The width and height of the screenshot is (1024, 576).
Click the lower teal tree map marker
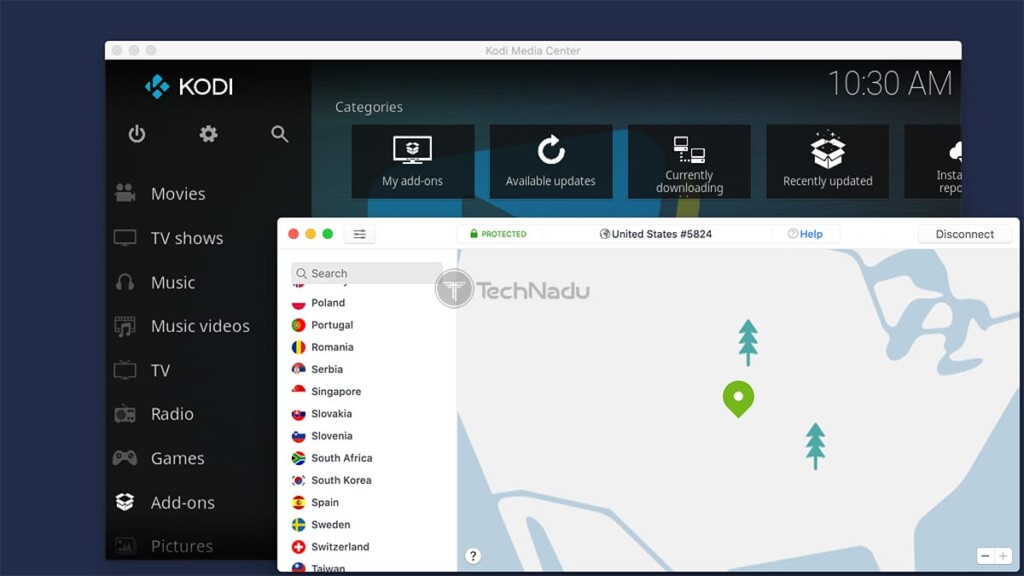[815, 446]
